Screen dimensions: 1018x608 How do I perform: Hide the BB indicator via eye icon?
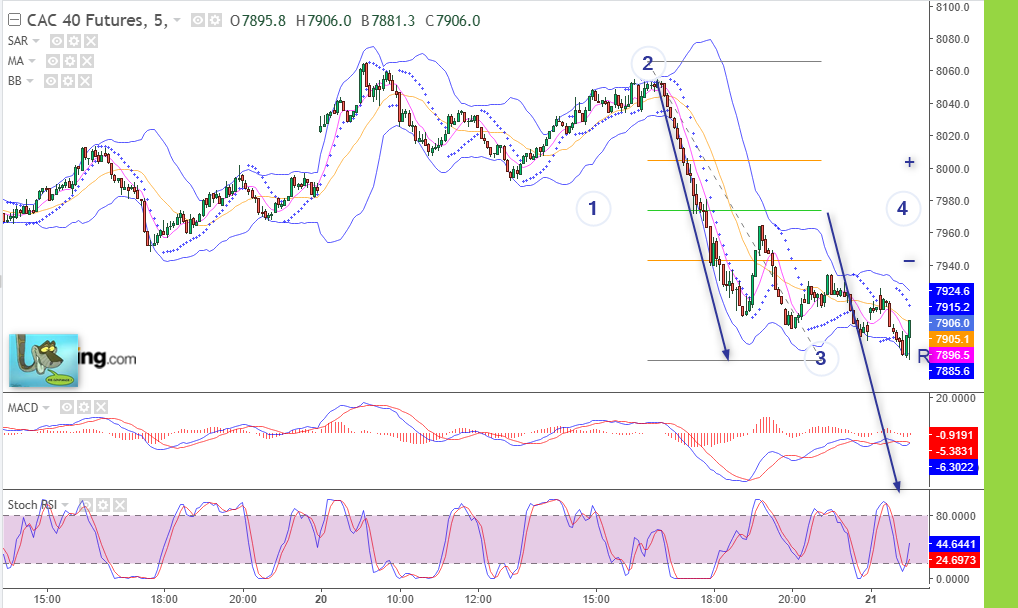(51, 81)
